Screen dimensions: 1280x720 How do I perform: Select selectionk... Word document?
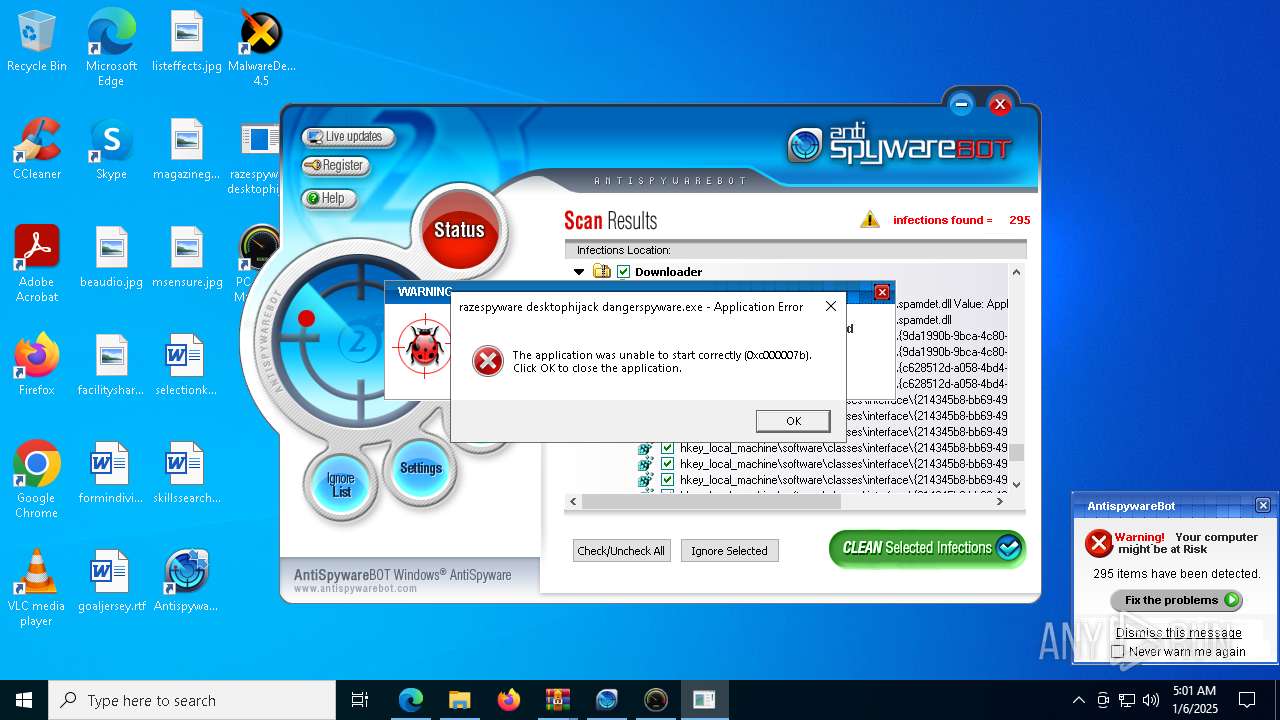187,365
